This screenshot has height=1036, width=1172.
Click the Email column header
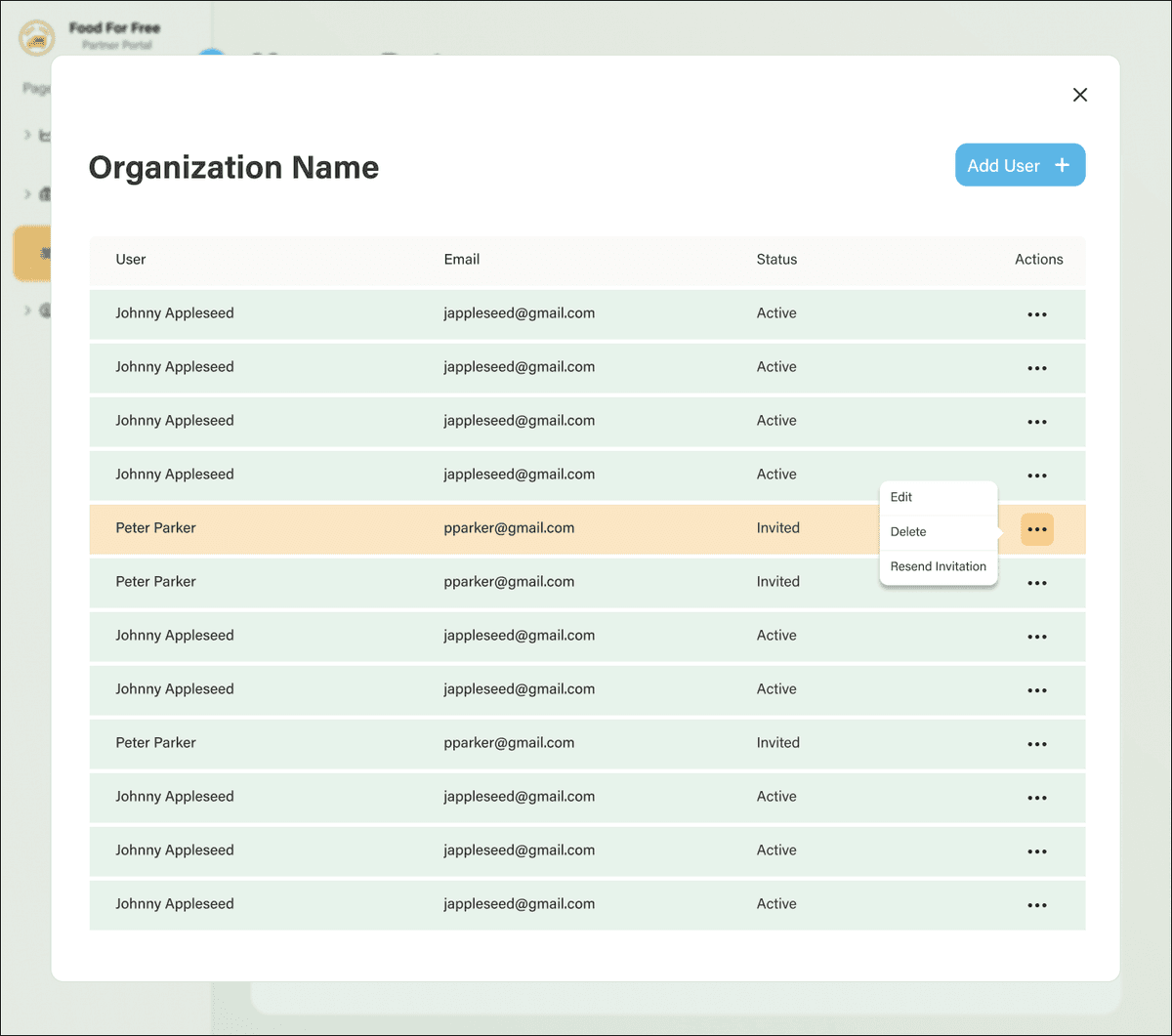point(461,260)
